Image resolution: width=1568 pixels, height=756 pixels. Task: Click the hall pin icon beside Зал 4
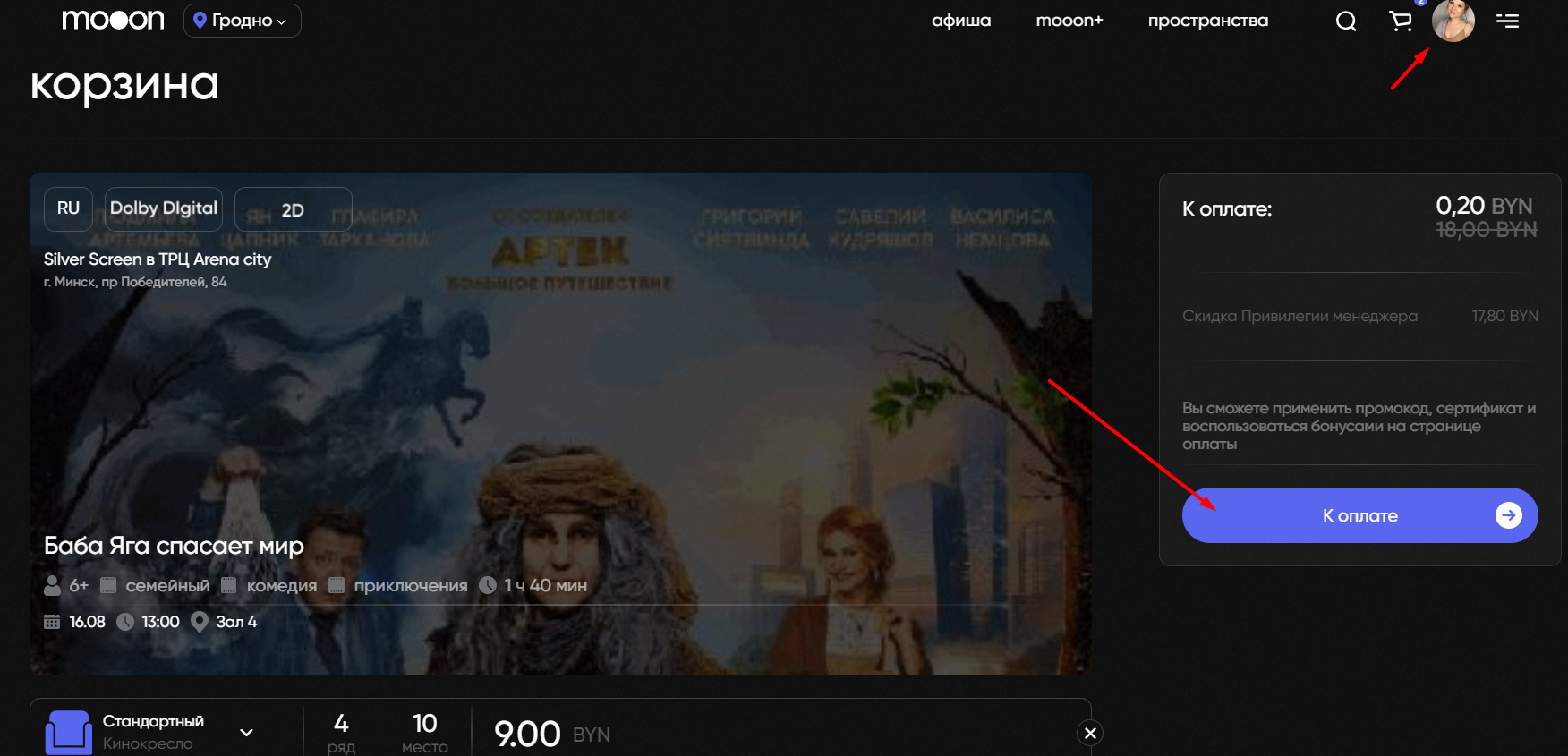click(x=200, y=622)
